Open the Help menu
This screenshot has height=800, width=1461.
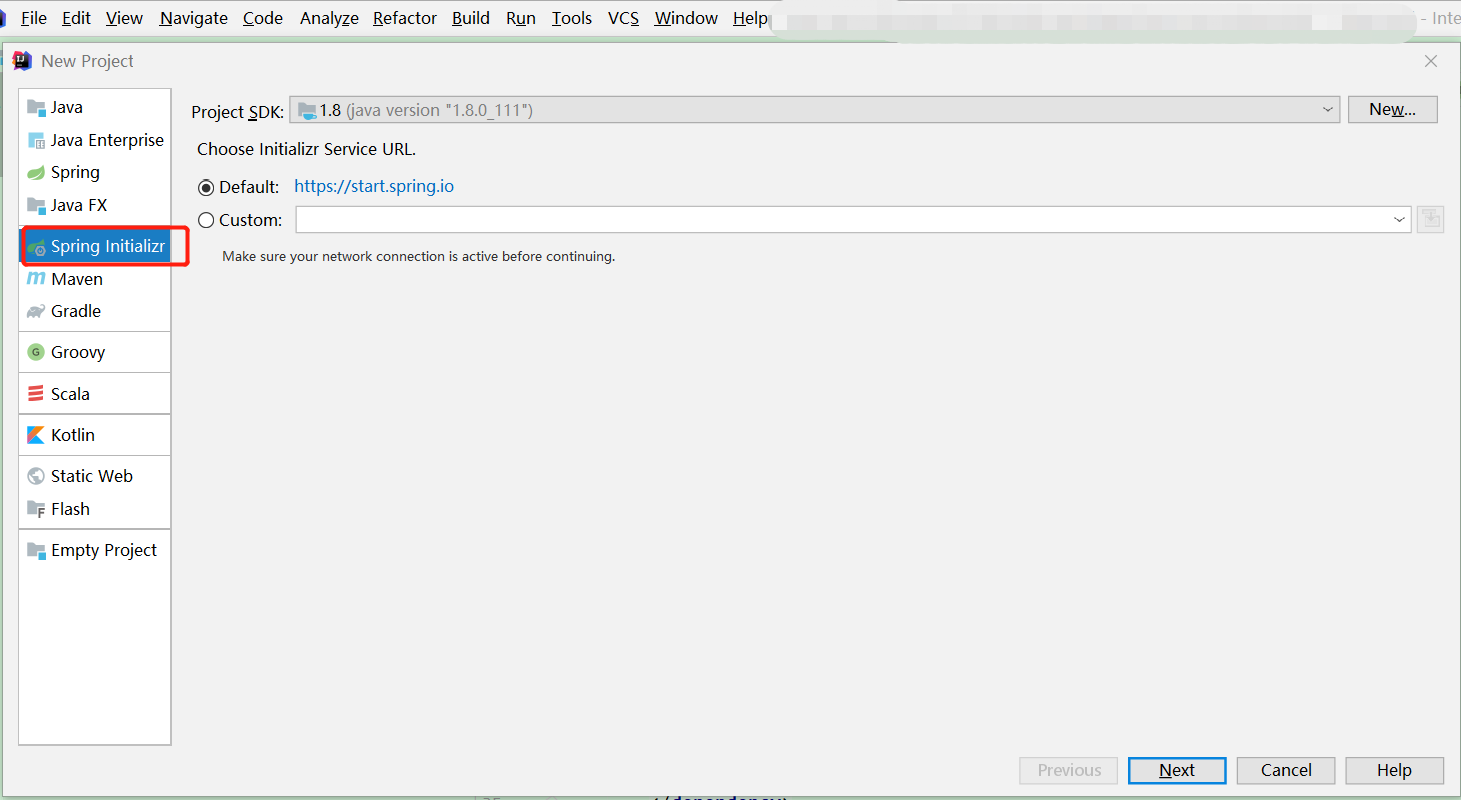(x=750, y=18)
